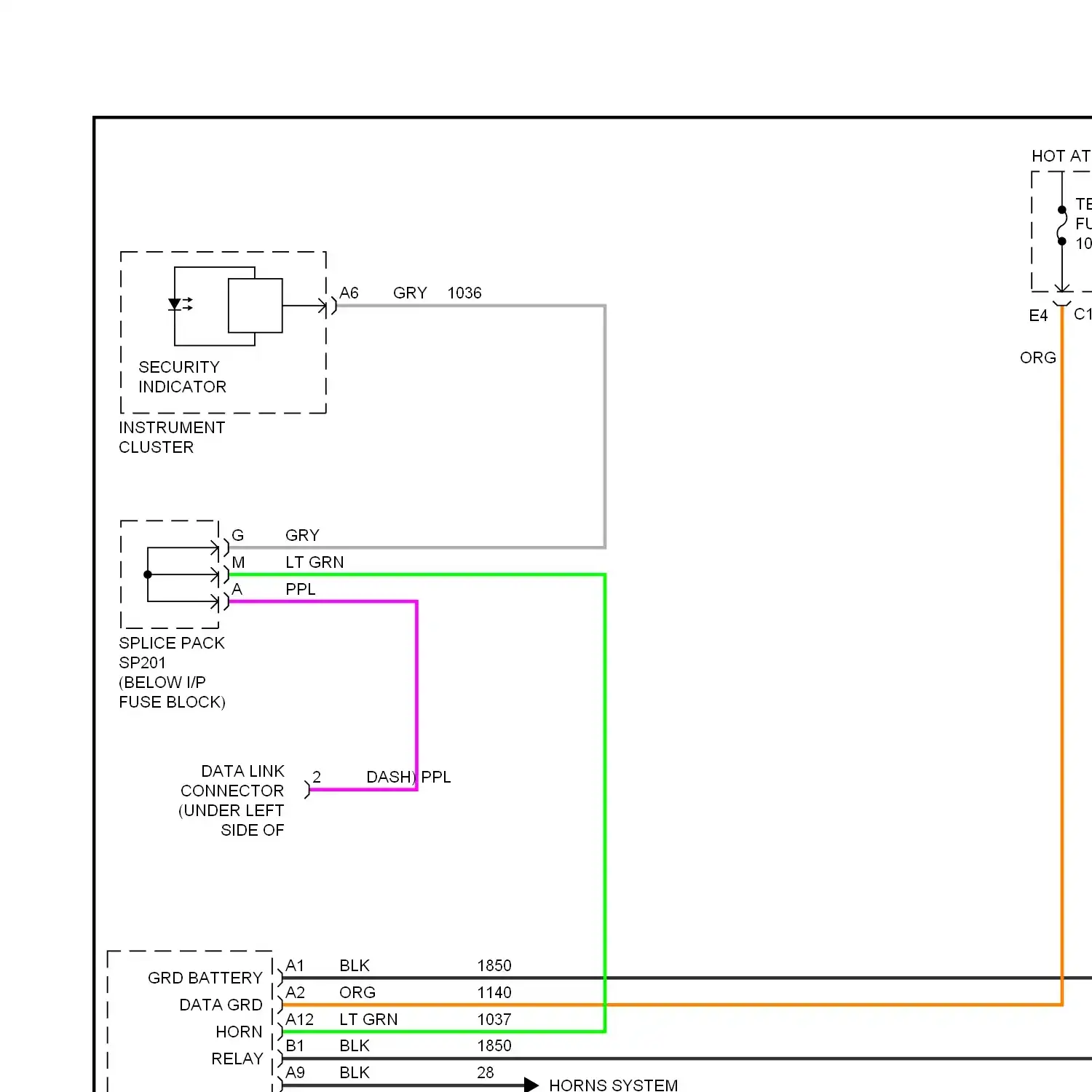Click the A12 LT GRN pin label
1092x1092 pixels.
point(341,1019)
